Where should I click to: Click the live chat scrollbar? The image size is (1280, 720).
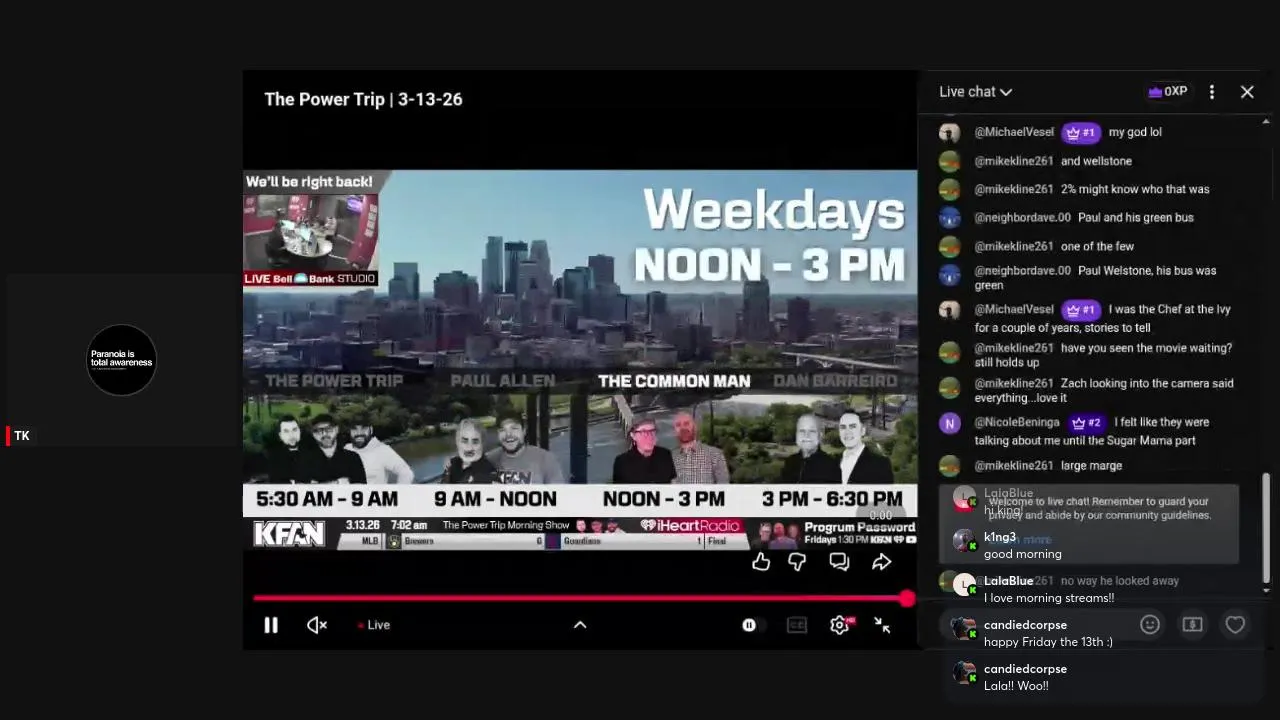click(1266, 528)
